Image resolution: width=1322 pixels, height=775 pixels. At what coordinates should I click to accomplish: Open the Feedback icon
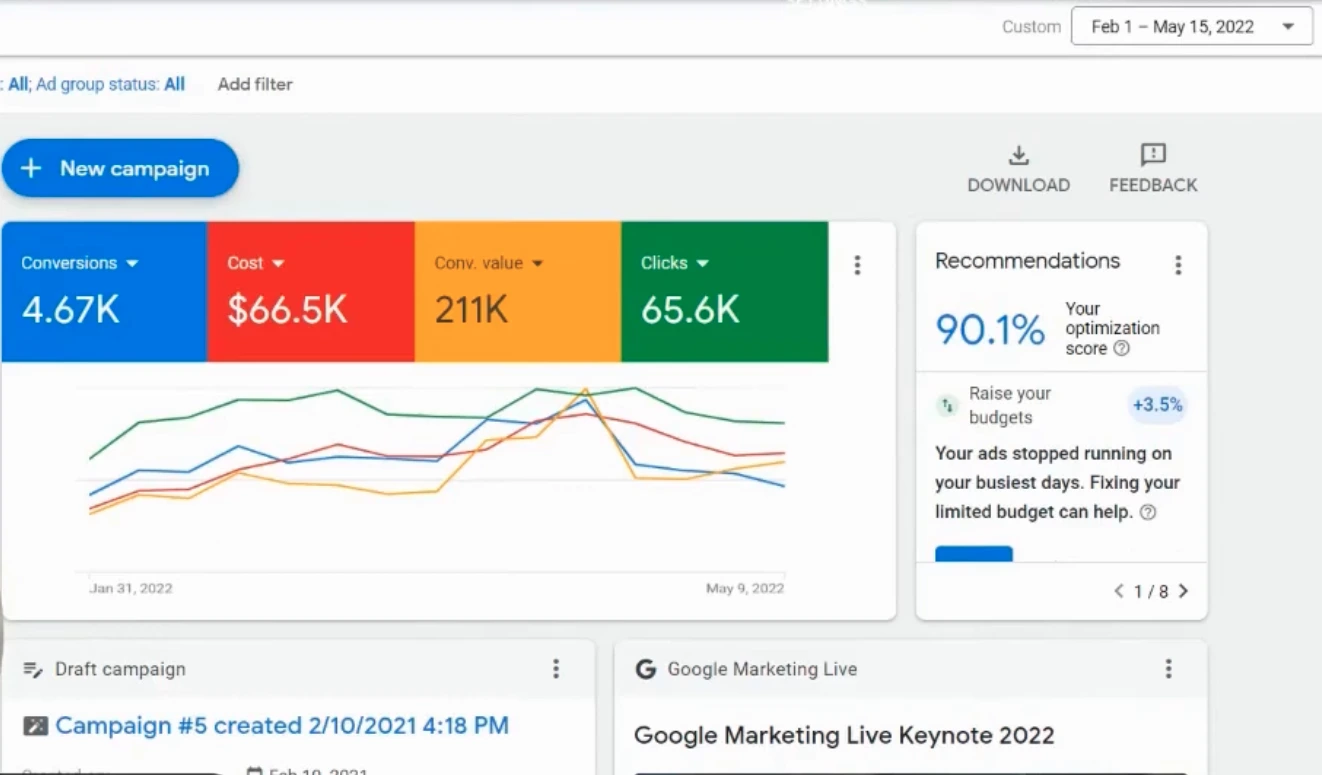click(1153, 155)
